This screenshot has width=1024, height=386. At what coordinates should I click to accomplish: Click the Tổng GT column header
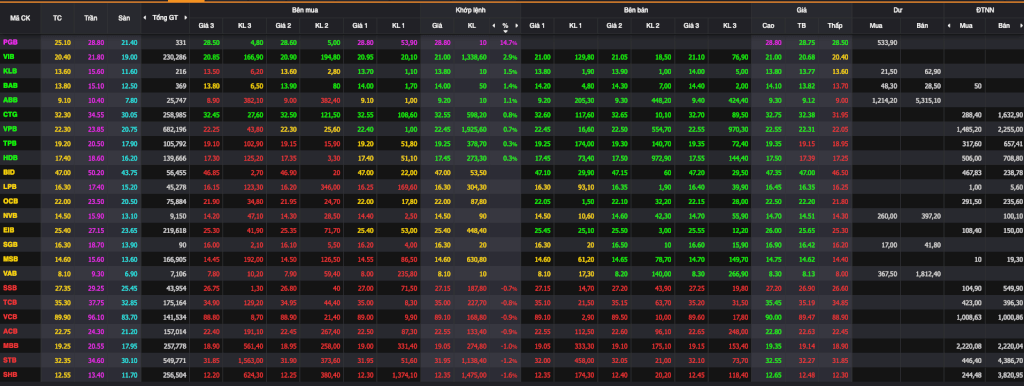pyautogui.click(x=165, y=18)
